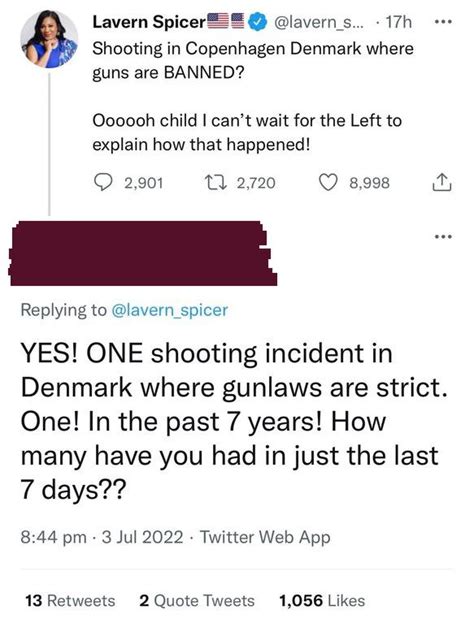Image resolution: width=474 pixels, height=623 pixels.
Task: Click the 8:44 pm timestamp
Action: [53, 537]
